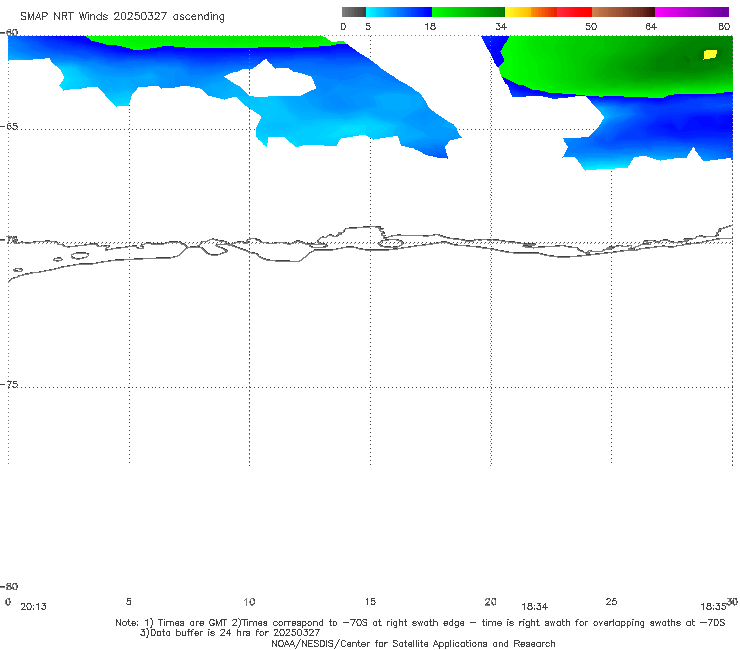Select the green segment of the color bar
The width and height of the screenshot is (740, 650).
coord(468,12)
